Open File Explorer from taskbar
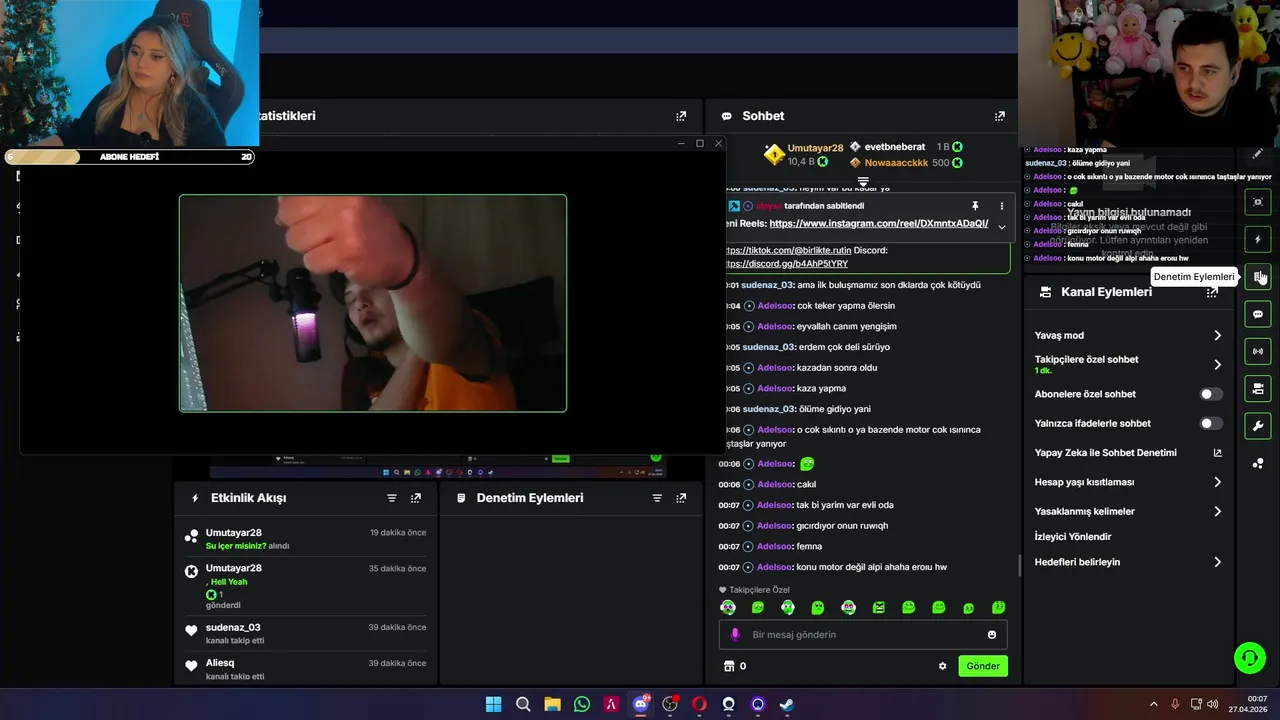This screenshot has width=1280, height=720. tap(552, 704)
